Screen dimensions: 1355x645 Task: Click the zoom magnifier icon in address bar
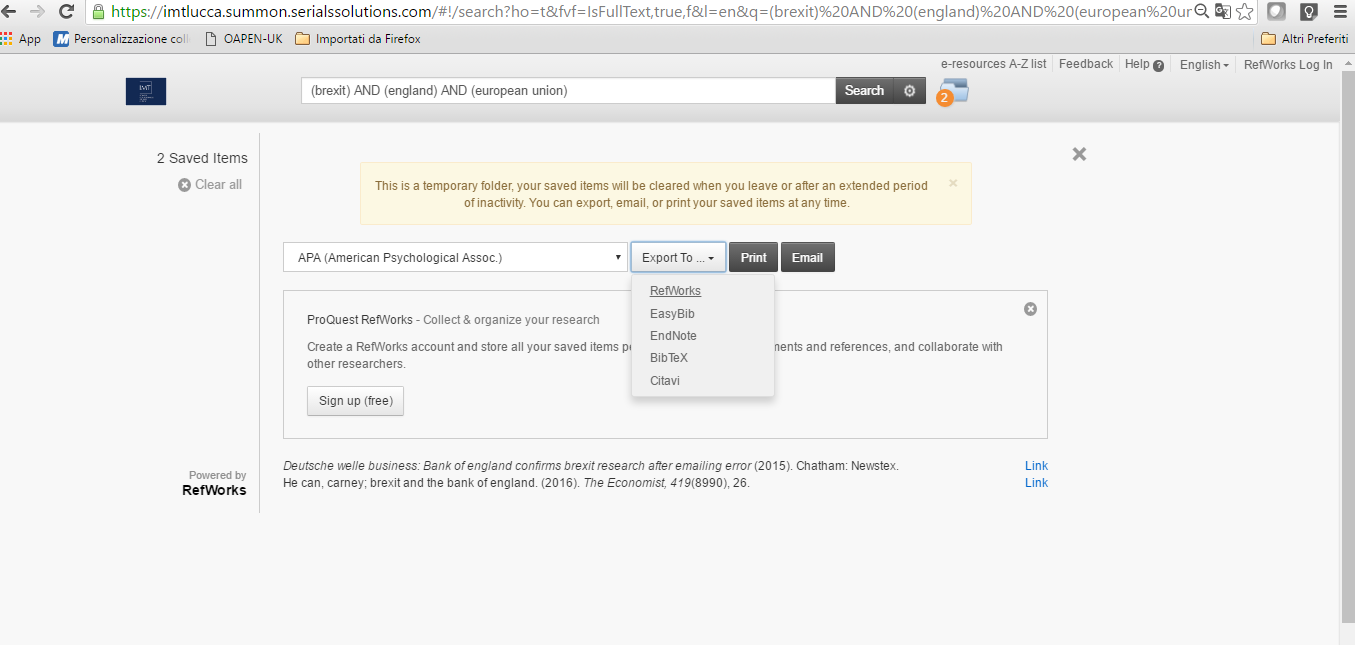click(1202, 12)
